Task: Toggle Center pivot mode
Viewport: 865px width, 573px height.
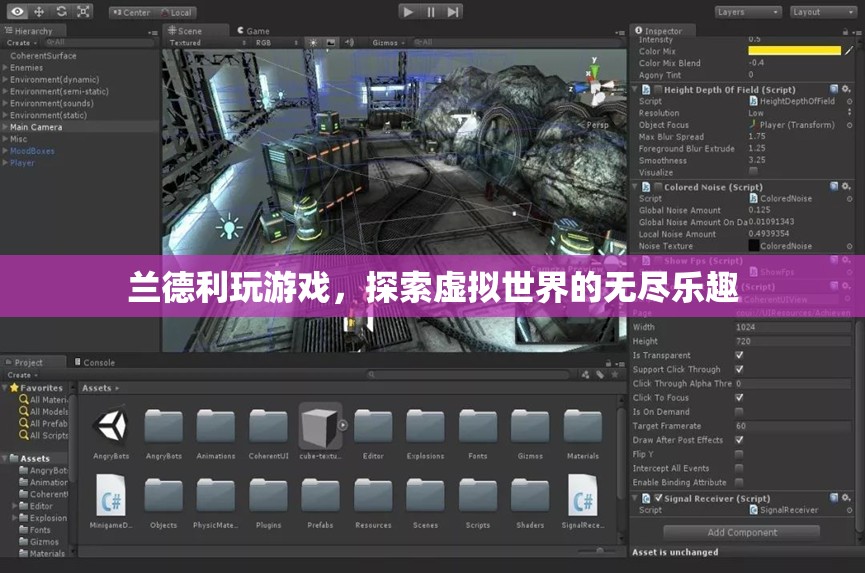Action: coord(131,12)
